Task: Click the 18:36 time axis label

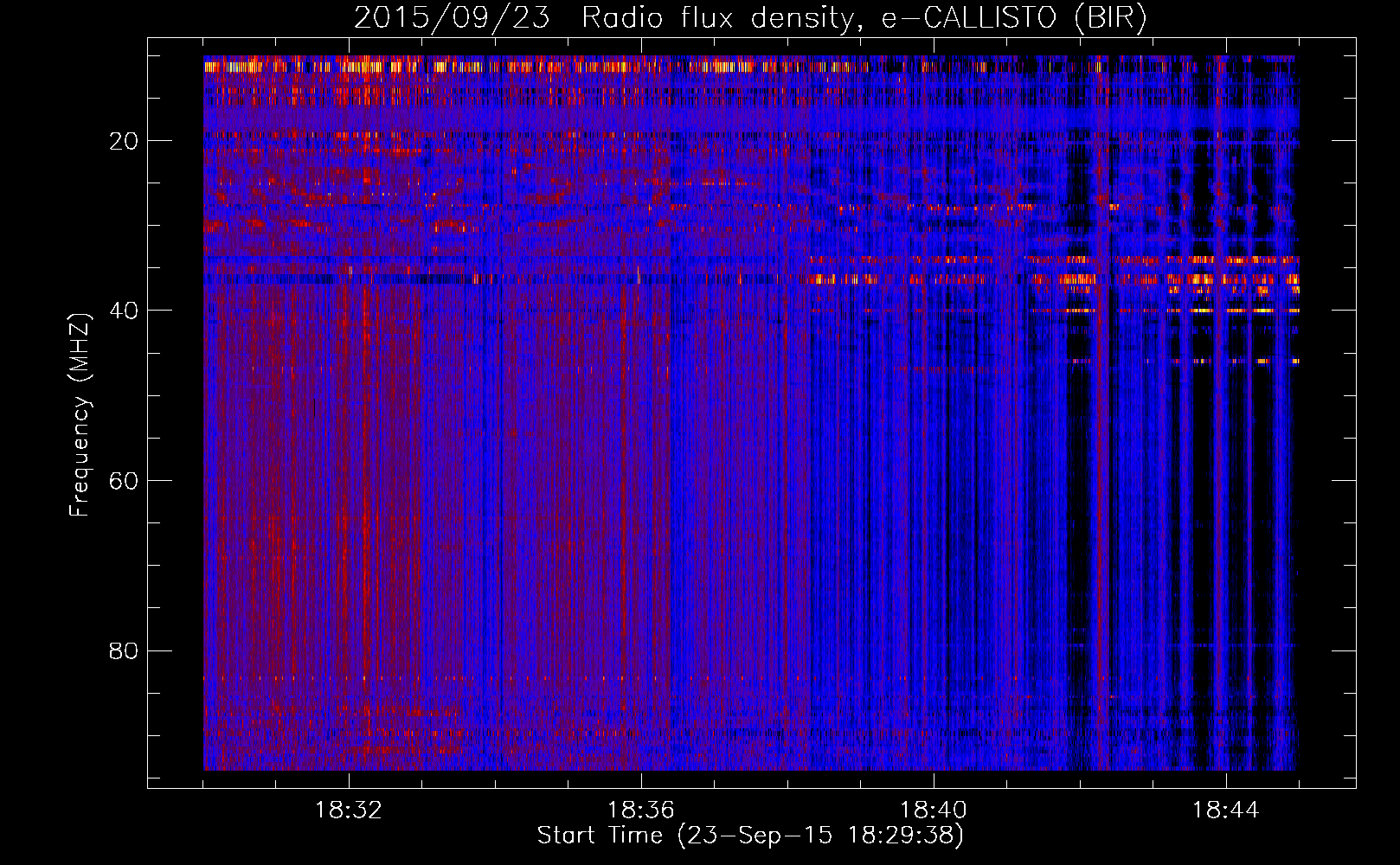Action: (x=641, y=811)
